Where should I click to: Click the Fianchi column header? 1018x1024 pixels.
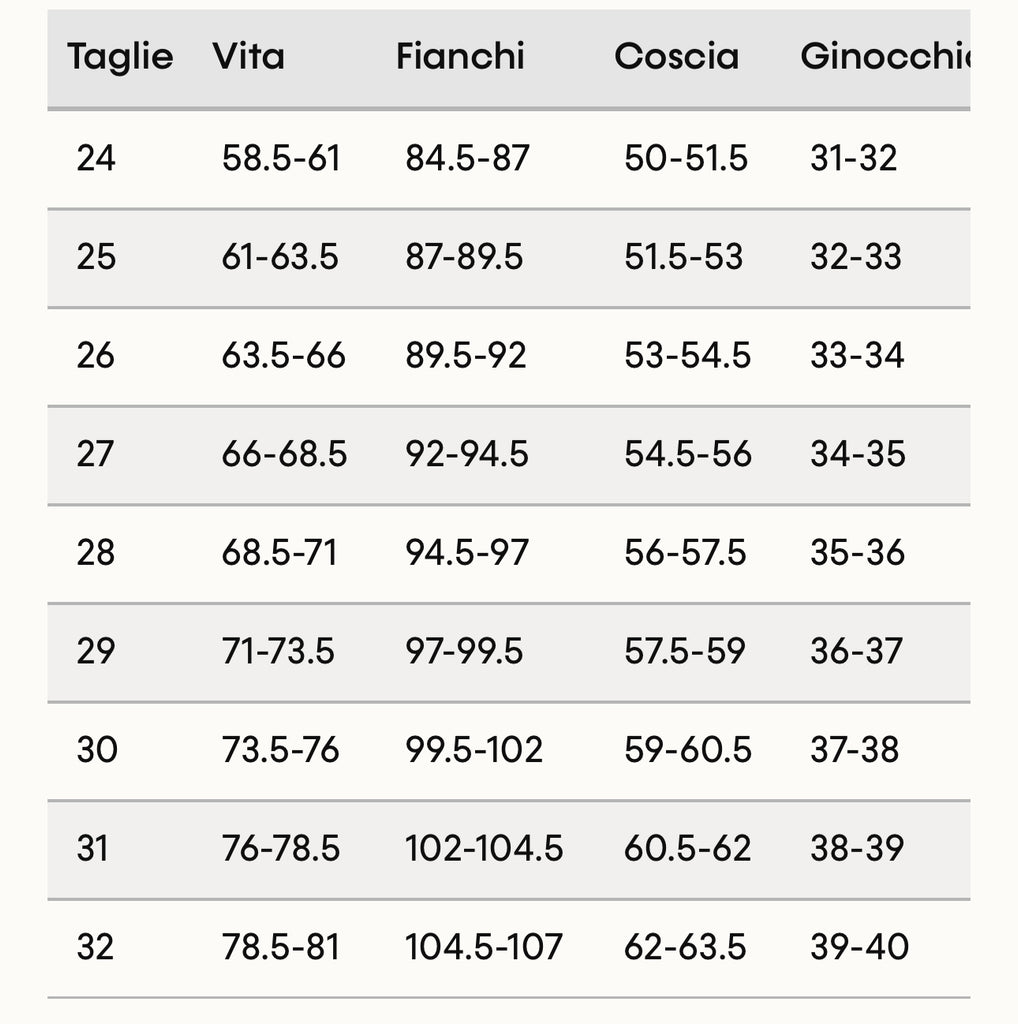pyautogui.click(x=460, y=57)
